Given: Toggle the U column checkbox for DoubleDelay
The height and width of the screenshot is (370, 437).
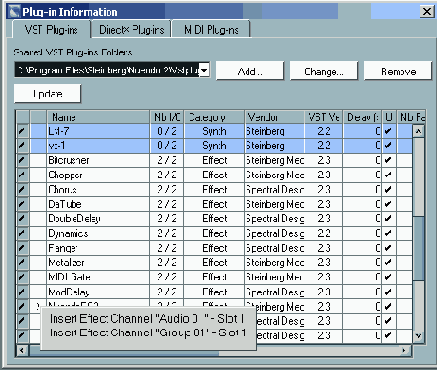Looking at the screenshot, I should coord(388,219).
